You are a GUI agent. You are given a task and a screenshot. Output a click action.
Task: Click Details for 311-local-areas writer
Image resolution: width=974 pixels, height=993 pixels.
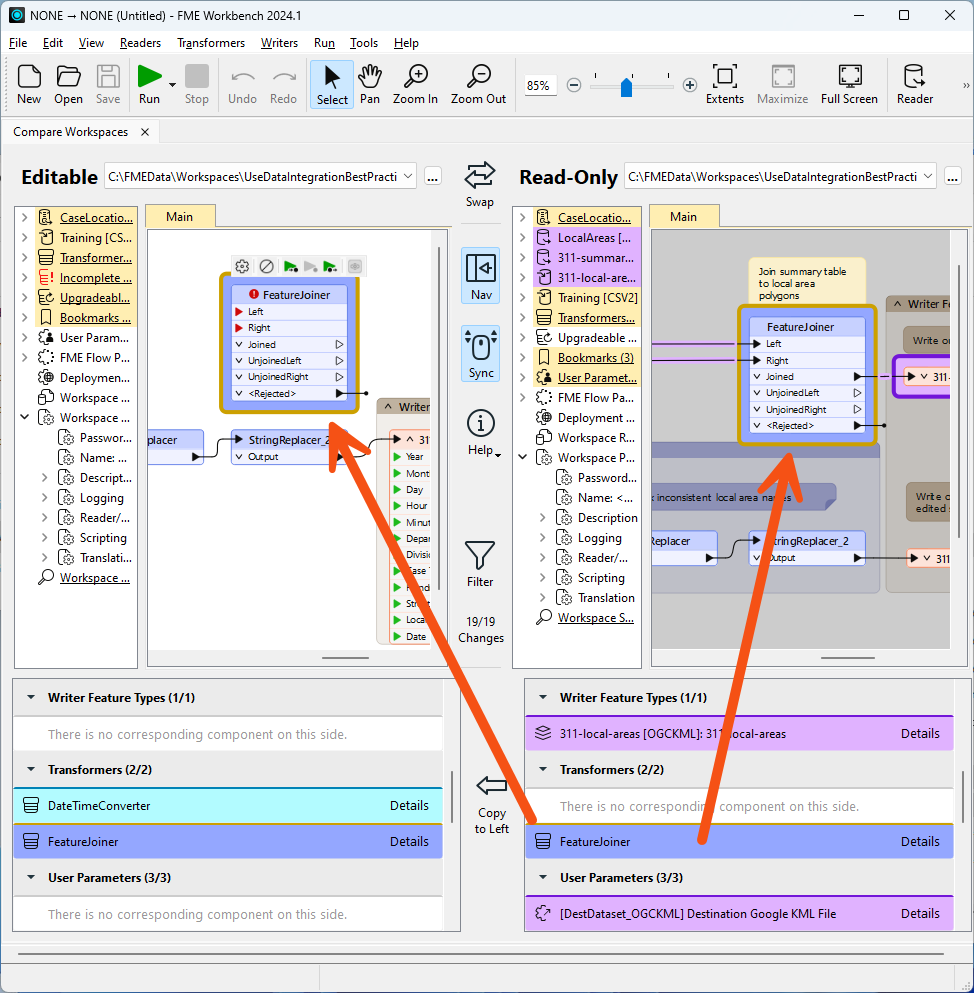[x=920, y=733]
